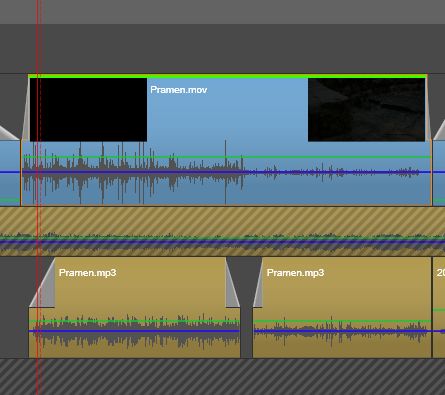Select the fade-out handle on Pramen.mov clip
The width and height of the screenshot is (445, 395).
pyautogui.click(x=428, y=110)
